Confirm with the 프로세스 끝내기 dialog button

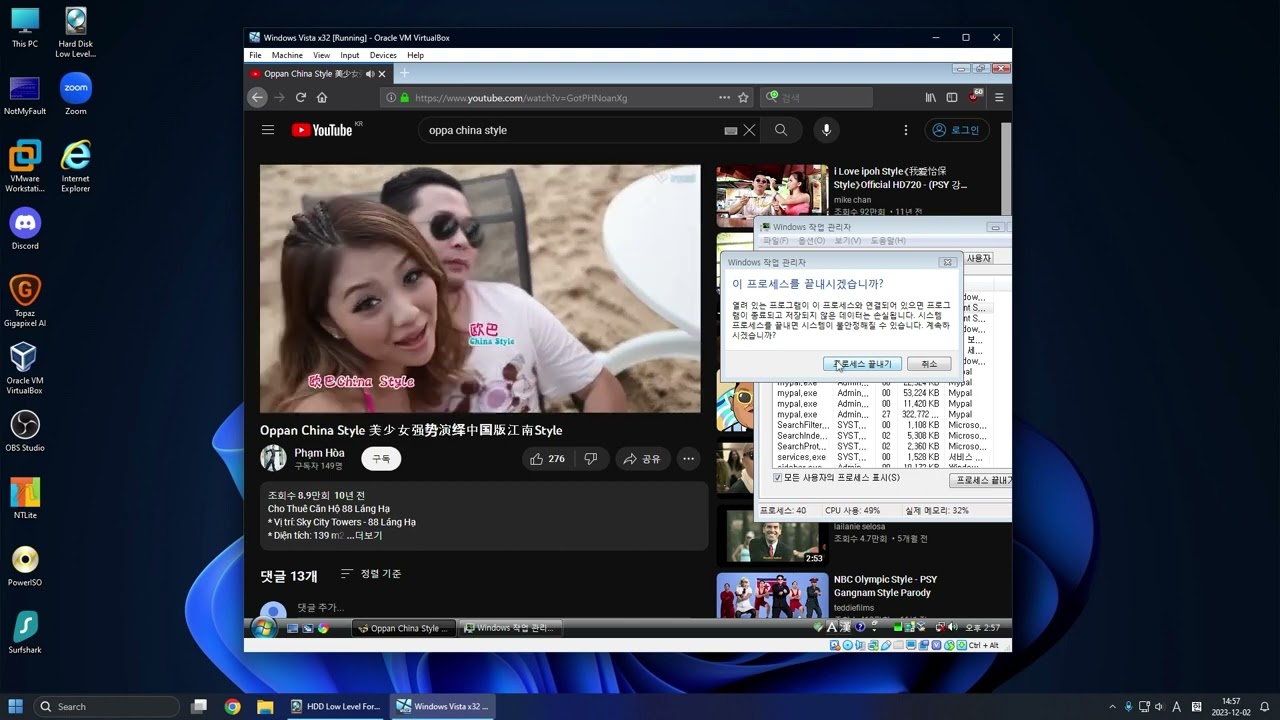tap(863, 364)
